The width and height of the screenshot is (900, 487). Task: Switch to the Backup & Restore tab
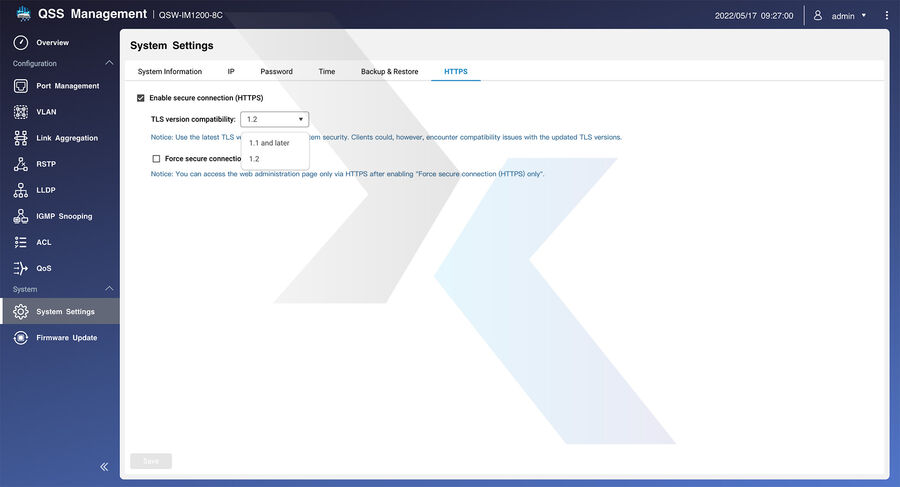pos(389,72)
